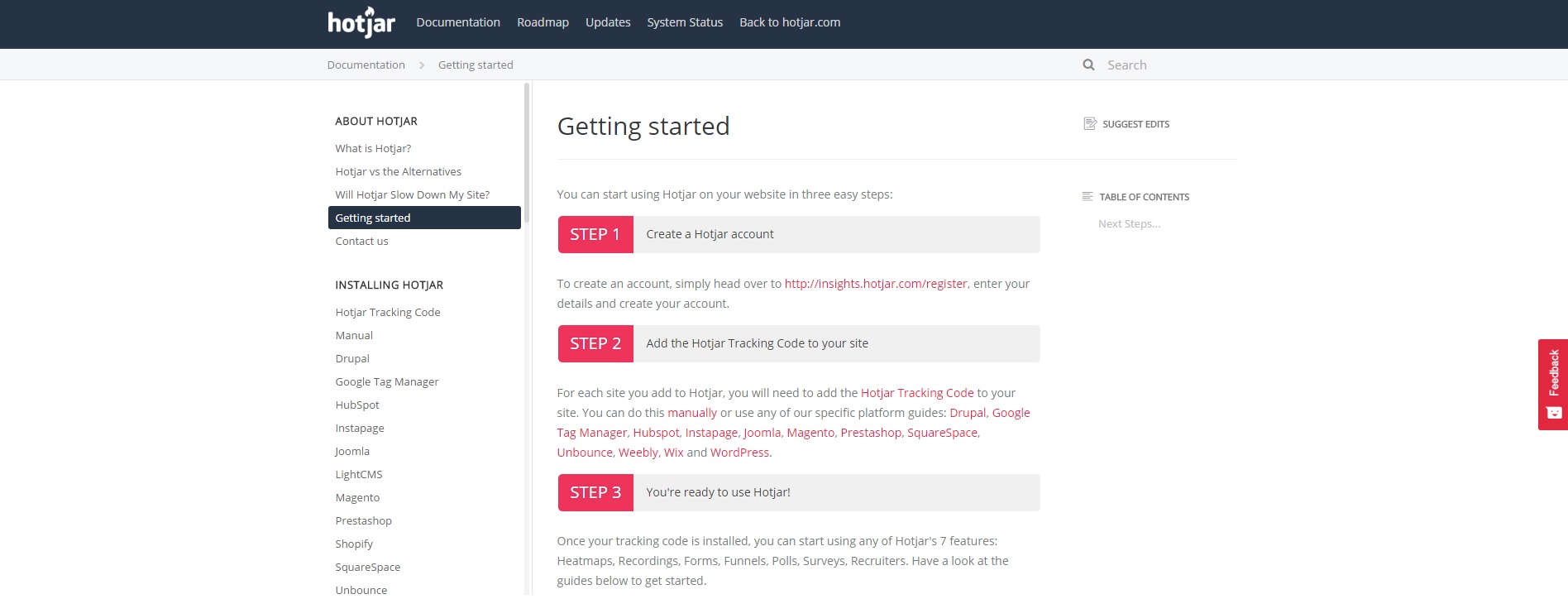Click Weebly link in paragraph
The image size is (1568, 599).
(x=638, y=453)
